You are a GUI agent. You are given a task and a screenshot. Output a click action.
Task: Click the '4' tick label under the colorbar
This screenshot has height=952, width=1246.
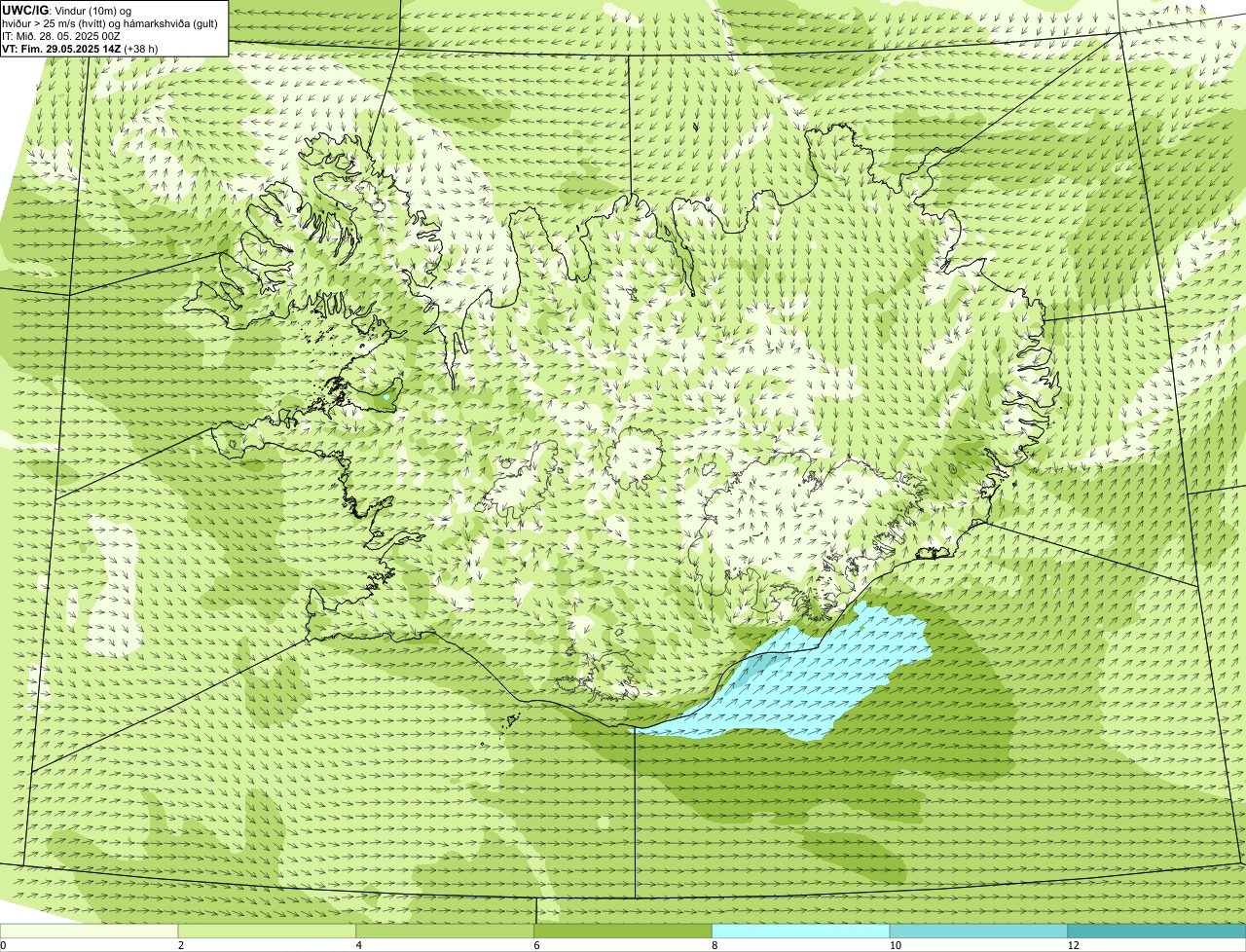click(358, 945)
